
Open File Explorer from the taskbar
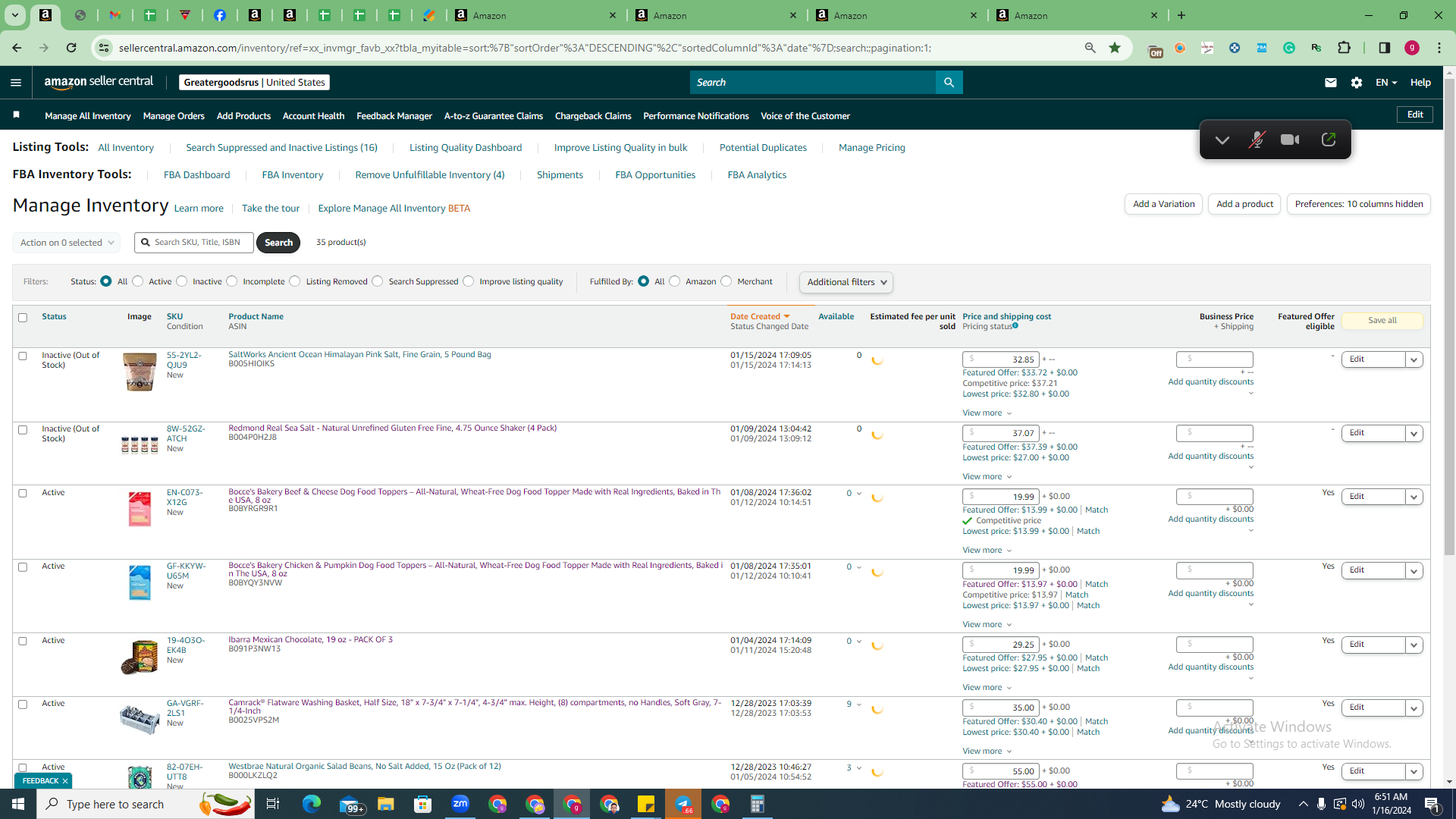point(386,804)
